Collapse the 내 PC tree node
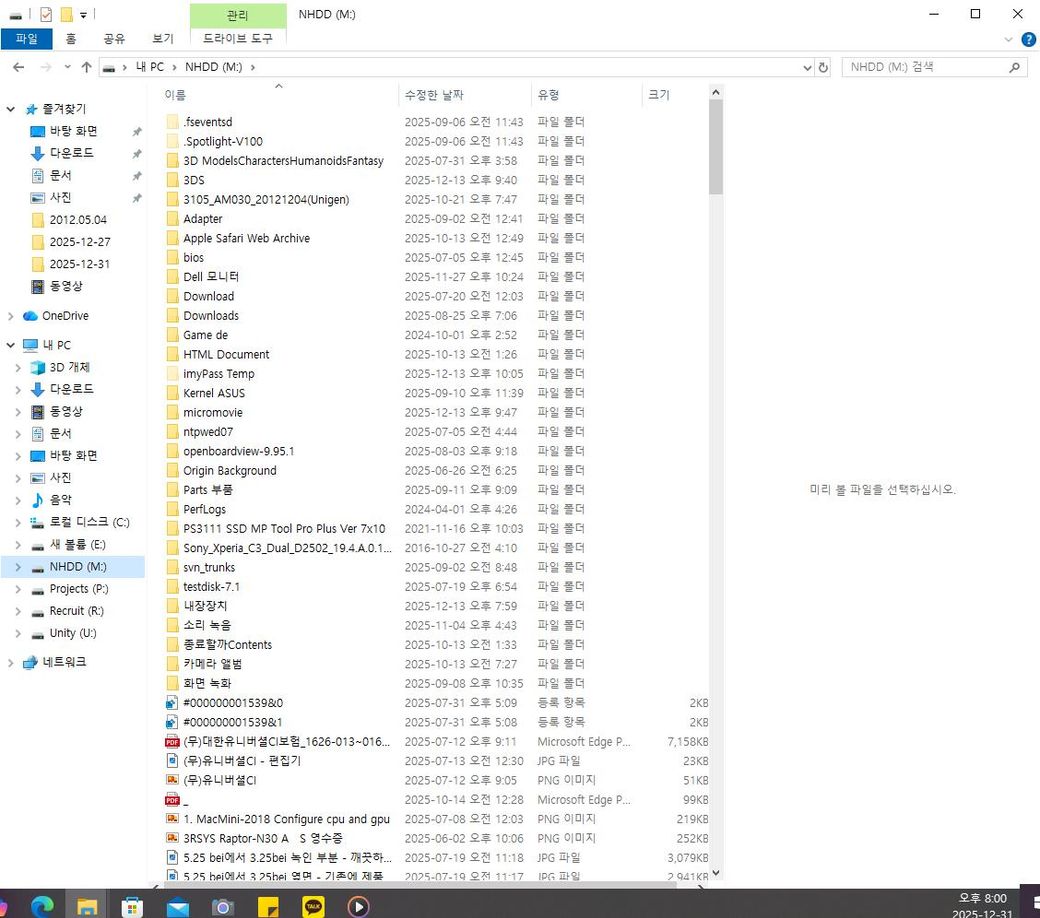1040x918 pixels. pos(11,345)
